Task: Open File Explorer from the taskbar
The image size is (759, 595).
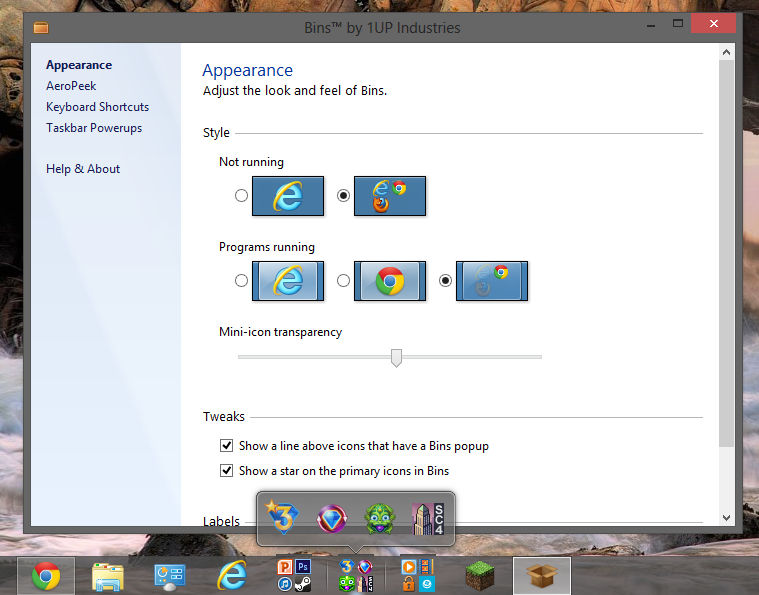Action: [107, 577]
